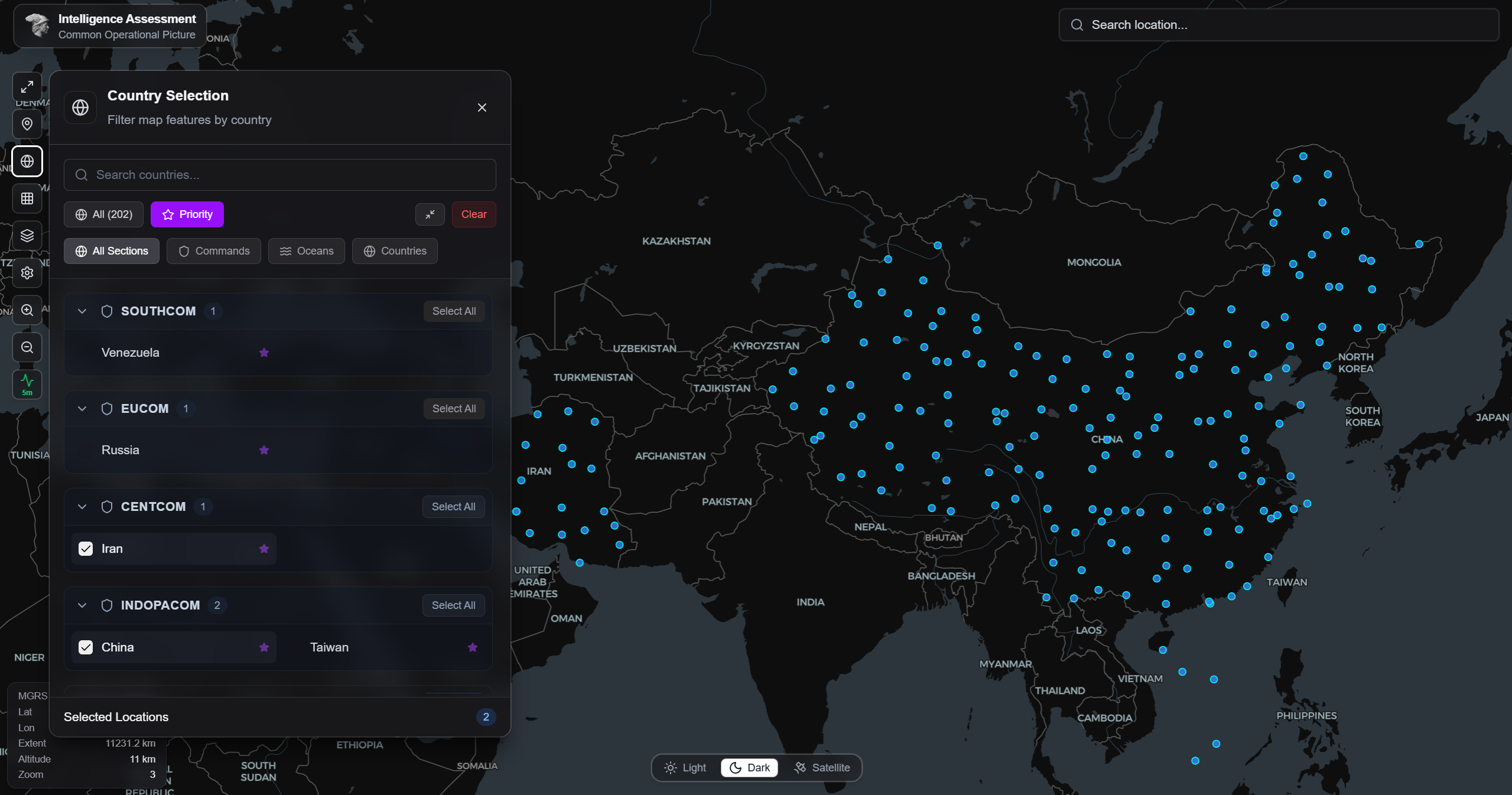Screen dimensions: 1512x795
Task: Uncheck the China checkbox
Action: pos(86,647)
